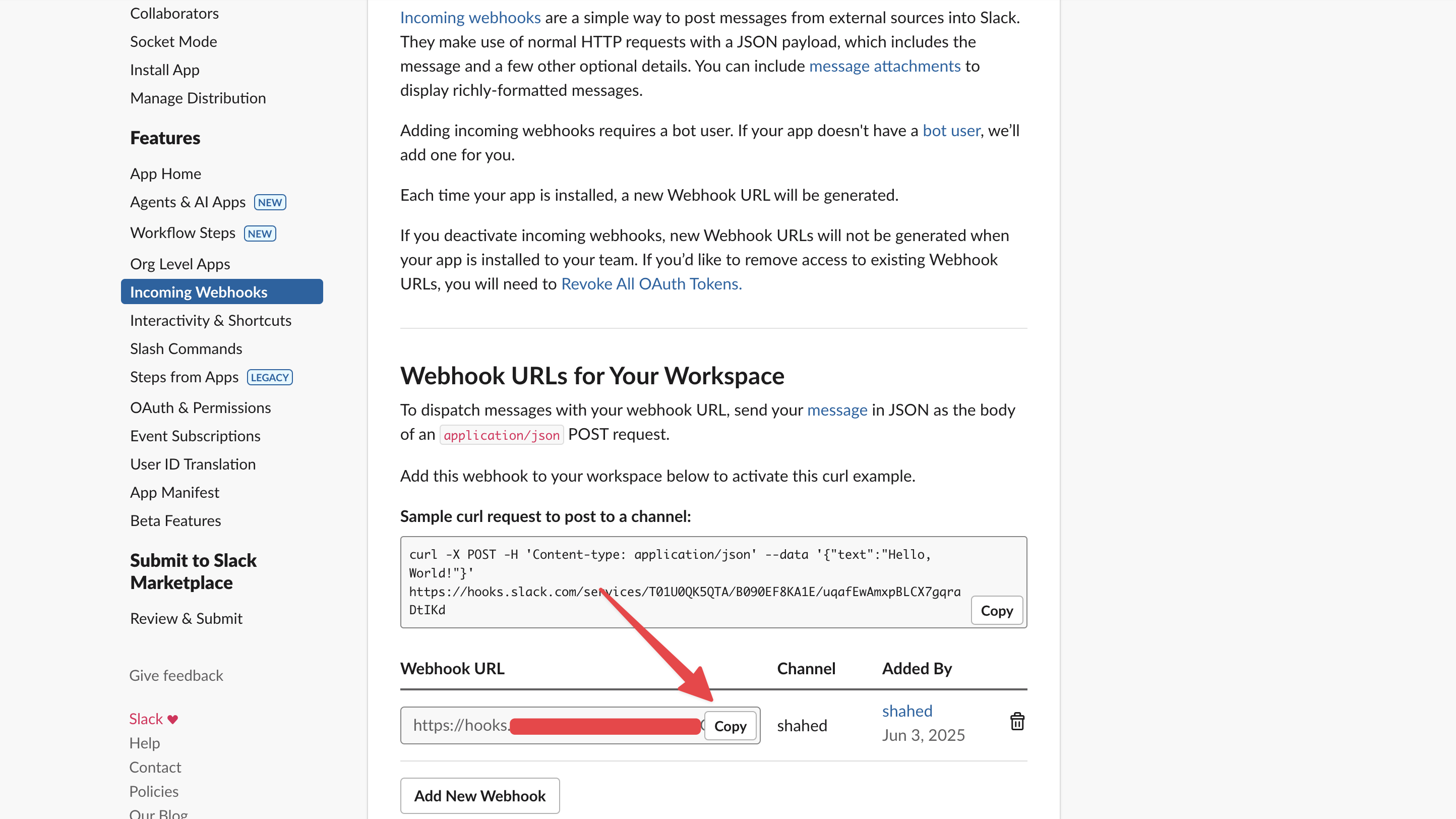Screen dimensions: 1456x819
Task: Select OAuth & Permissions in sidebar
Action: [200, 407]
